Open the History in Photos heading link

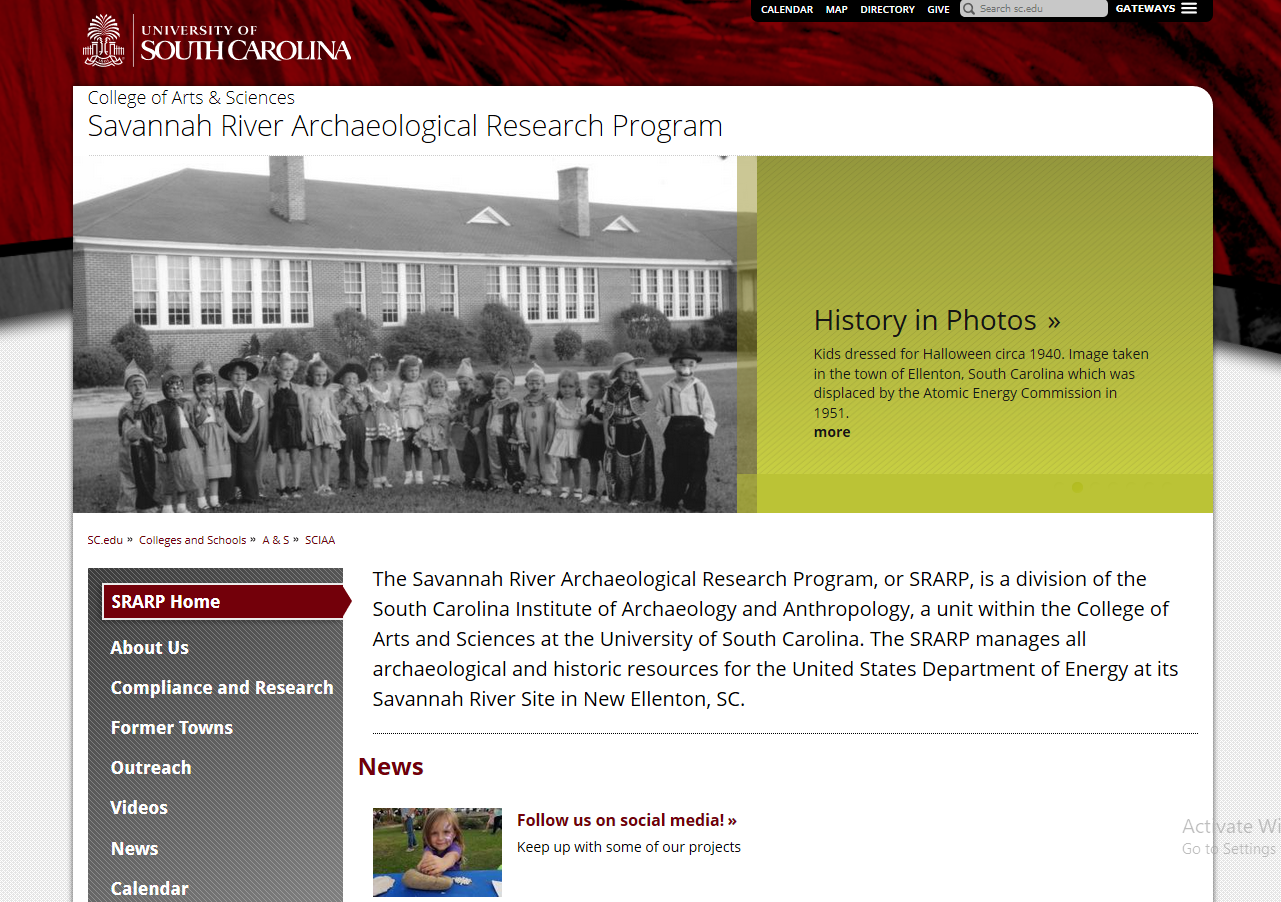[x=937, y=320]
